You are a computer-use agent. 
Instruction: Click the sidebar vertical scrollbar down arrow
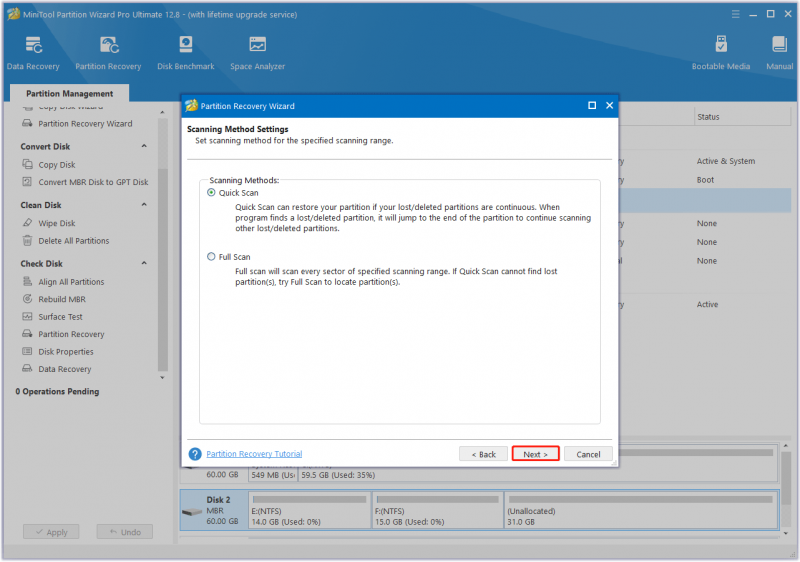pyautogui.click(x=162, y=378)
